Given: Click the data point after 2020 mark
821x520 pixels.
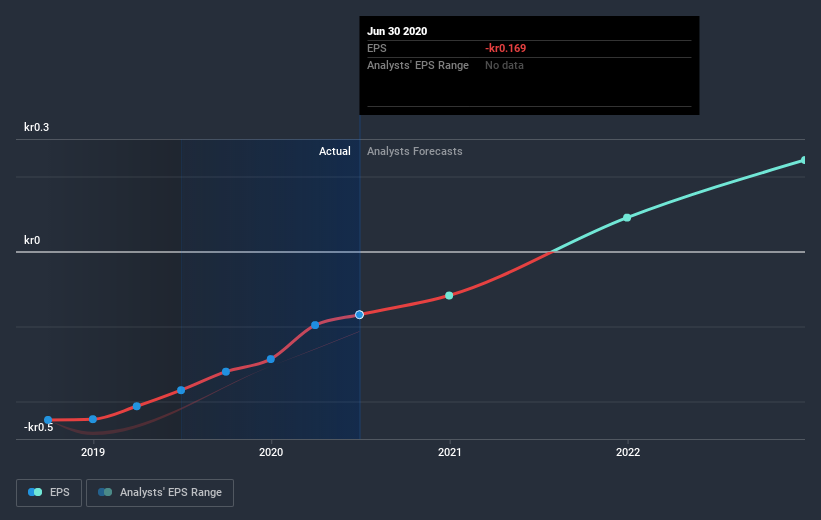Looking at the screenshot, I should coord(315,325).
